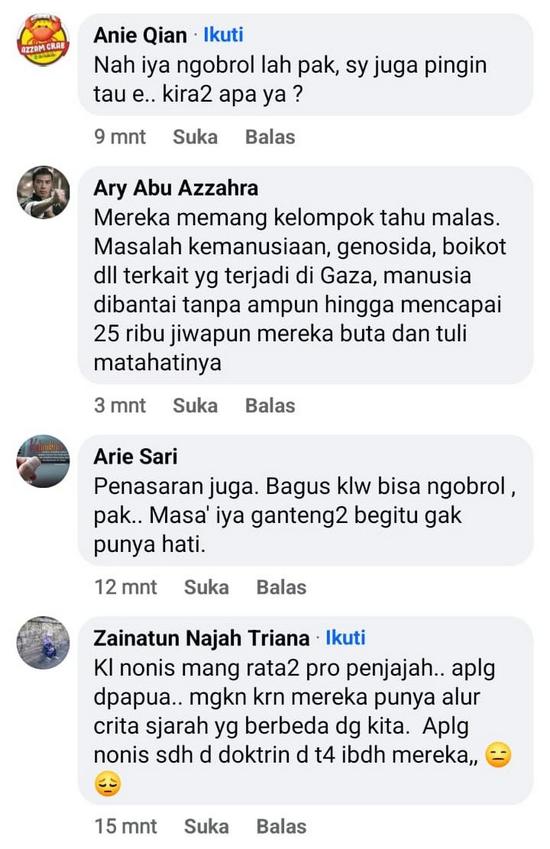Screen dimensions: 550x849
Task: Open Ary Abu Azzahra's name link
Action: tap(176, 188)
